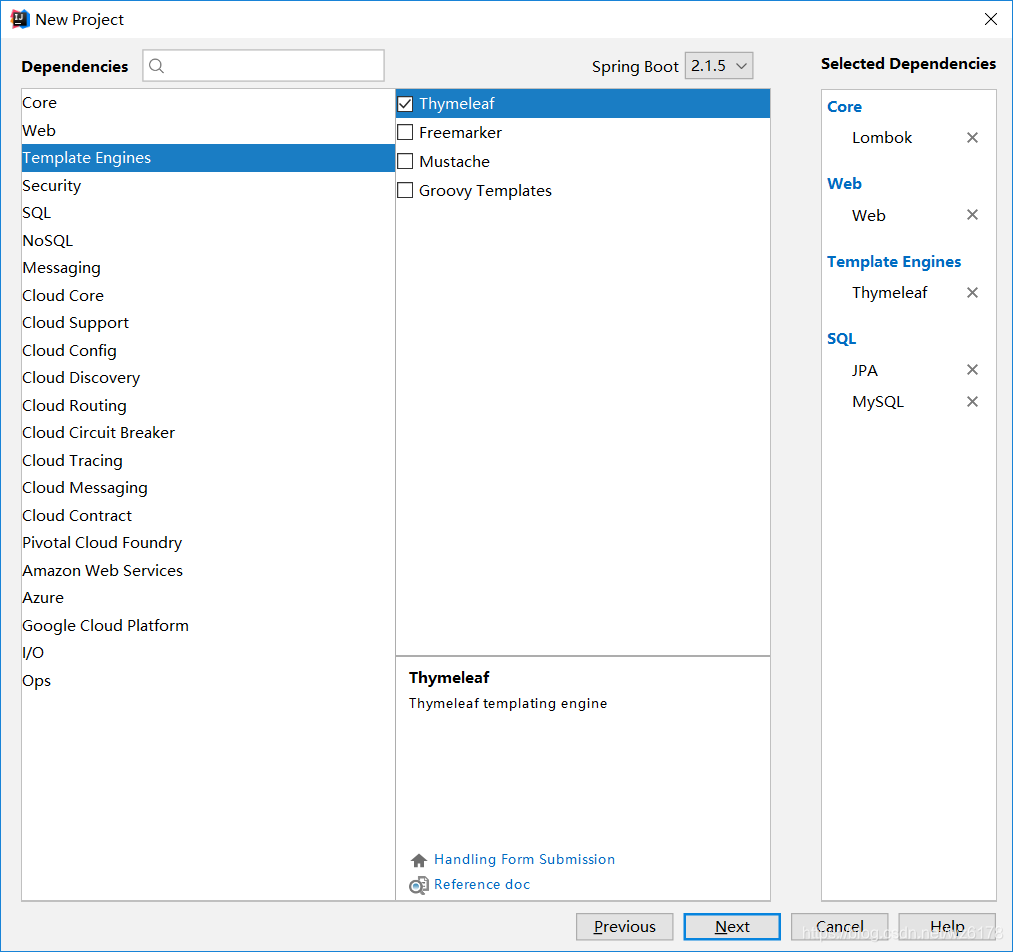The image size is (1013, 952).
Task: Select the Web category in dependencies list
Action: (208, 130)
